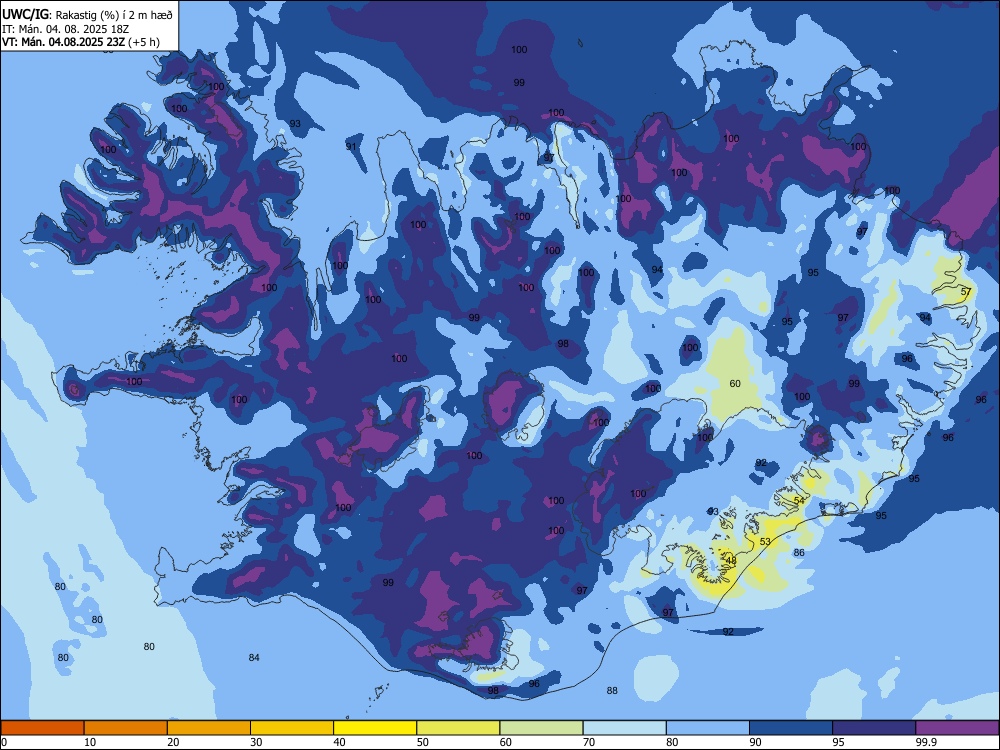Screen dimensions: 1000x750
Task: Click the 99.9 label on the legend scale
Action: (x=925, y=742)
